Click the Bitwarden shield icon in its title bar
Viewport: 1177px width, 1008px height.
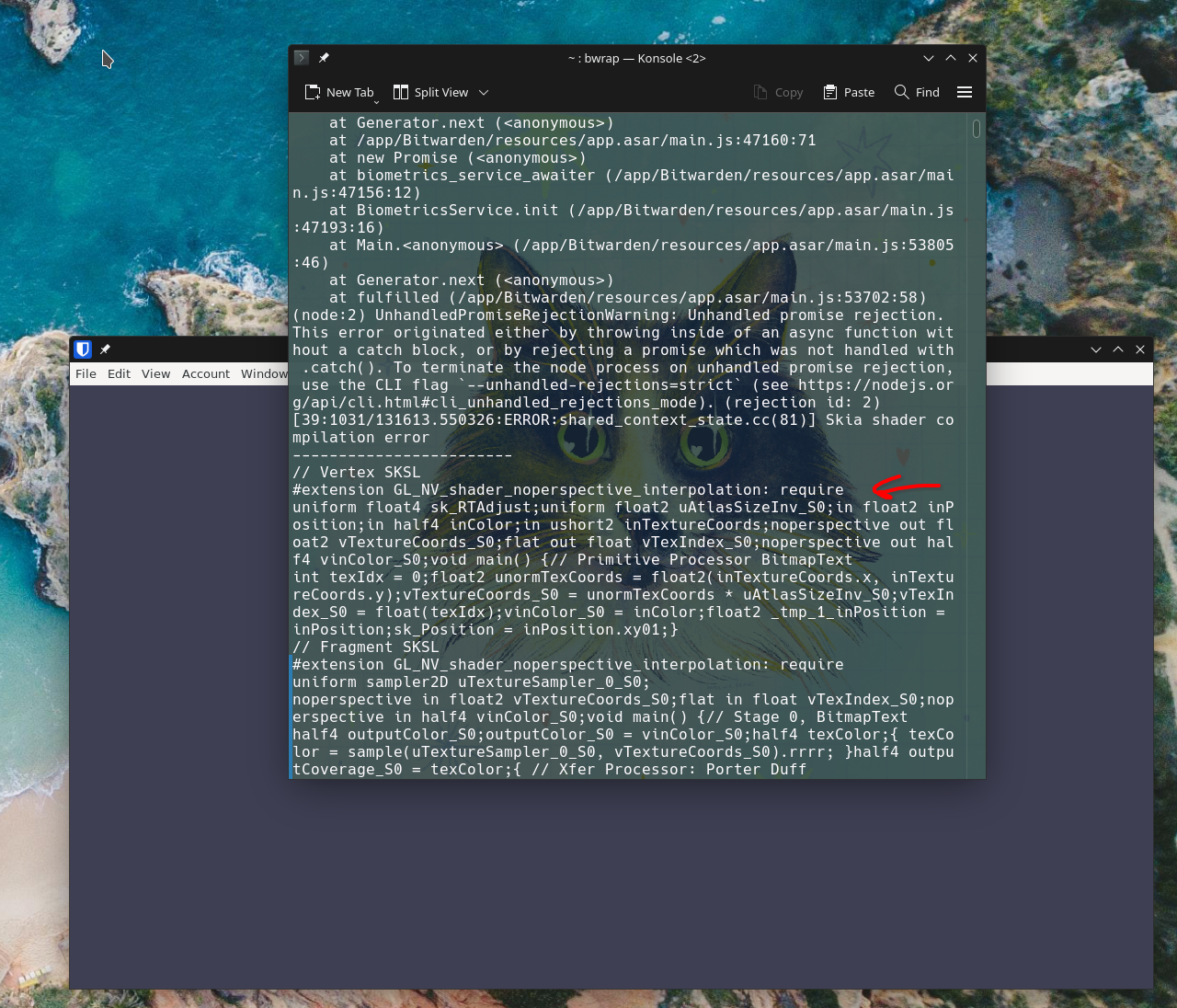click(x=83, y=349)
